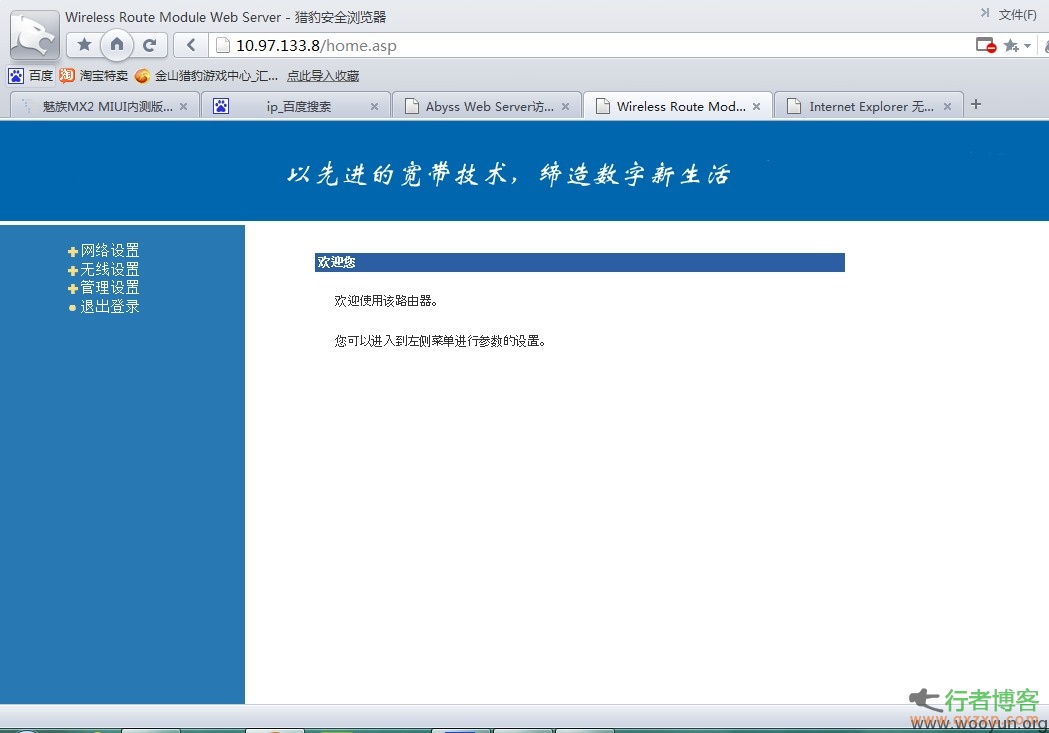Open the 无线设置 menu item
Viewport: 1049px width, 733px height.
click(x=110, y=269)
